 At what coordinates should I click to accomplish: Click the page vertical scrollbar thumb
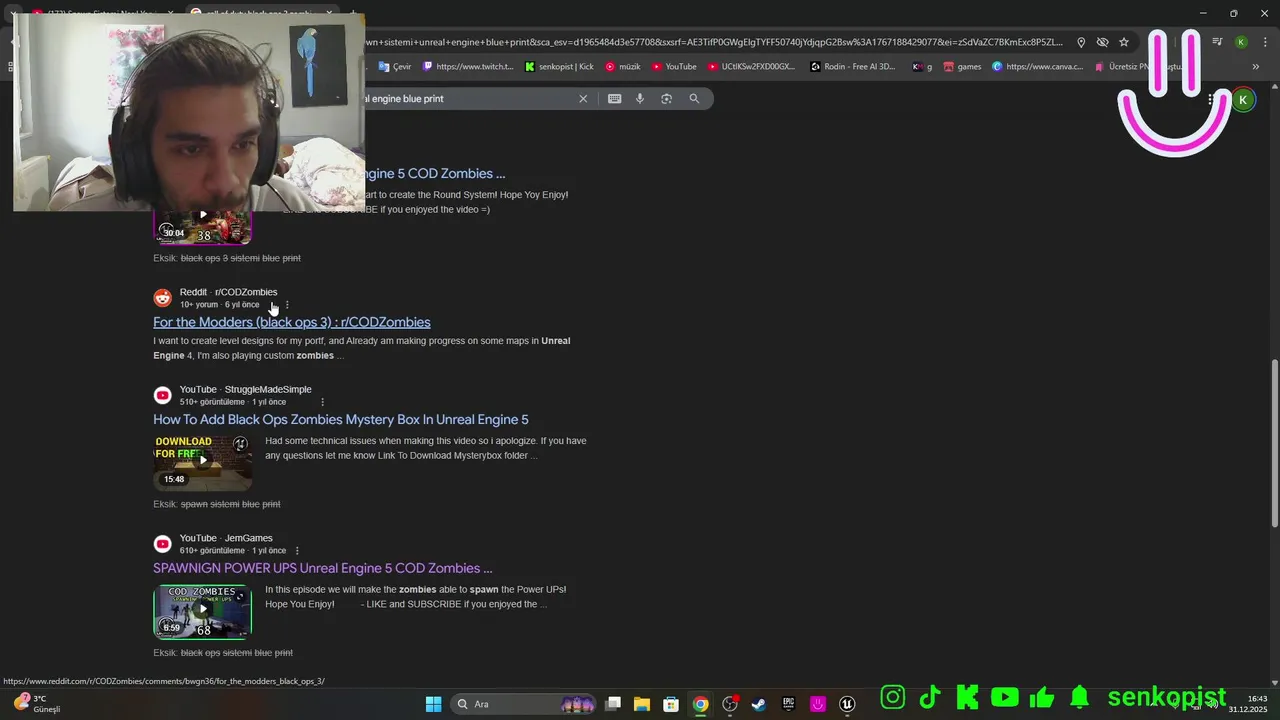point(1274,443)
